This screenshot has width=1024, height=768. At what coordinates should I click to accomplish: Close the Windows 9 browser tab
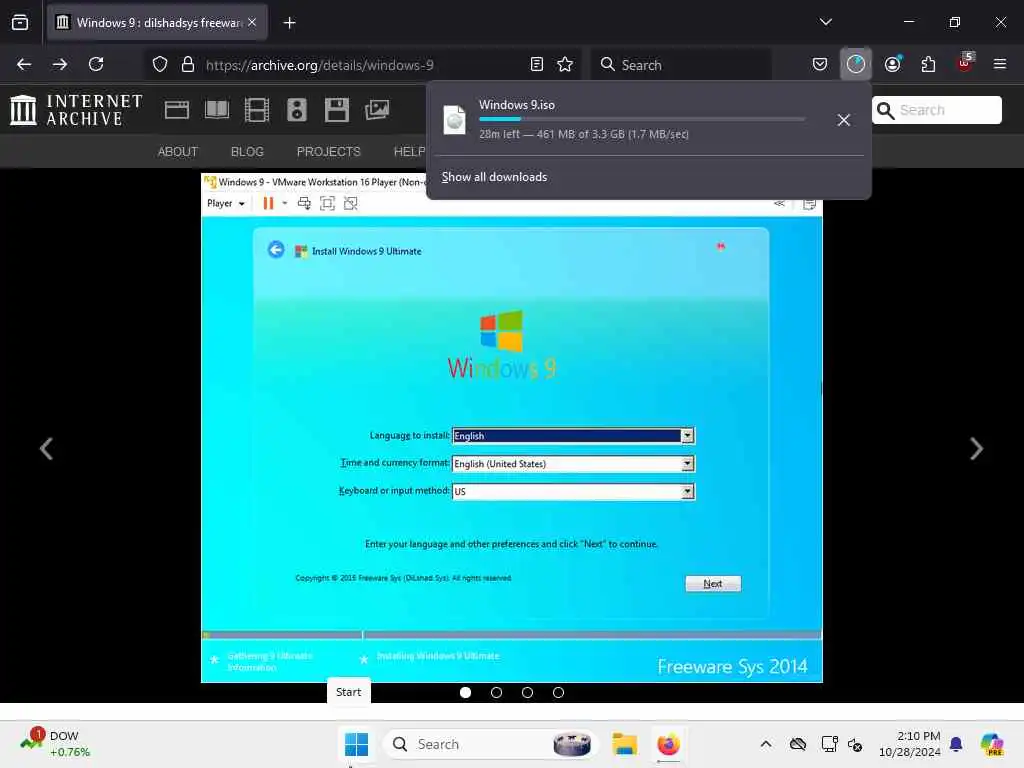(x=252, y=22)
